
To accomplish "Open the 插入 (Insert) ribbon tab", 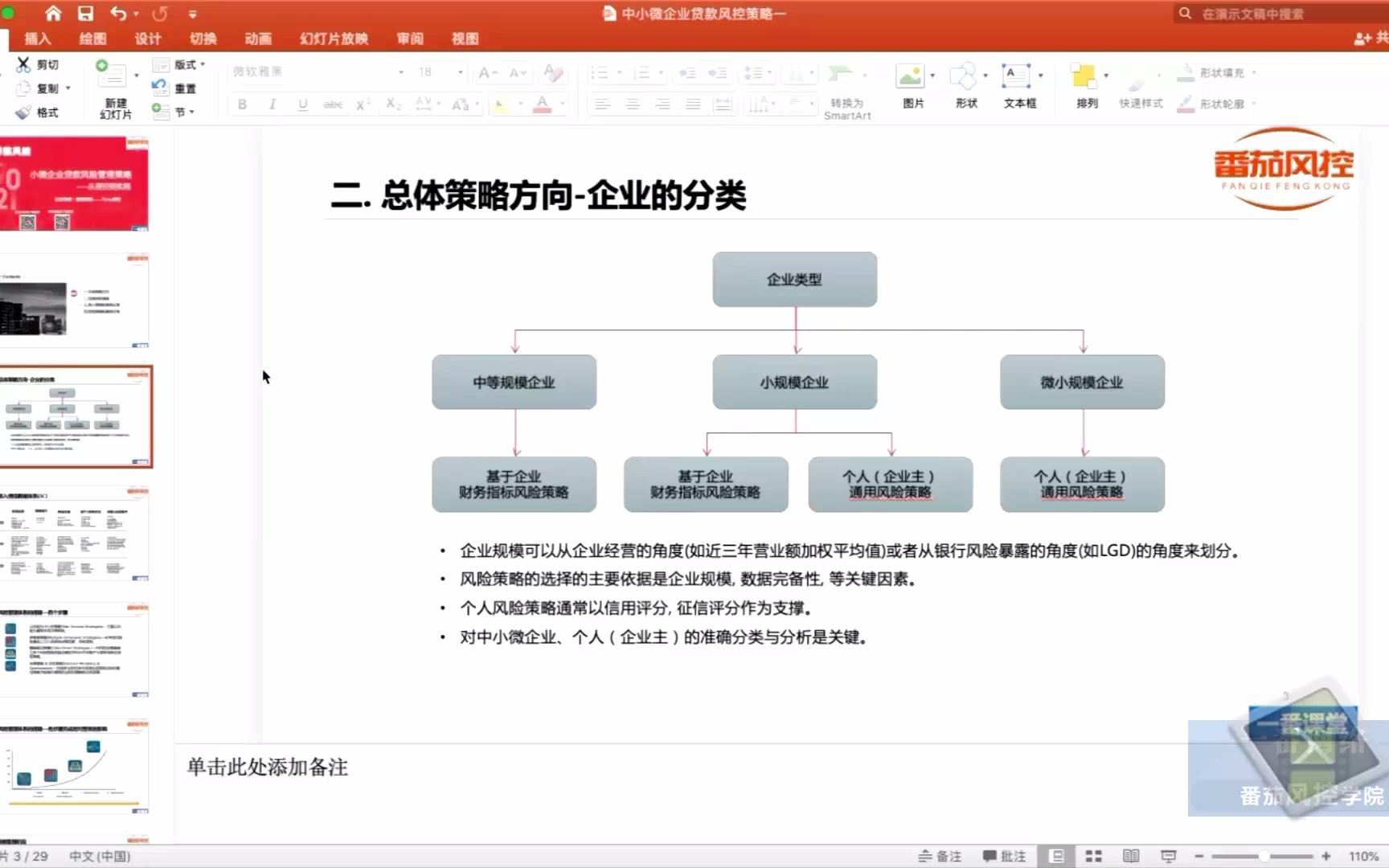I will click(37, 39).
